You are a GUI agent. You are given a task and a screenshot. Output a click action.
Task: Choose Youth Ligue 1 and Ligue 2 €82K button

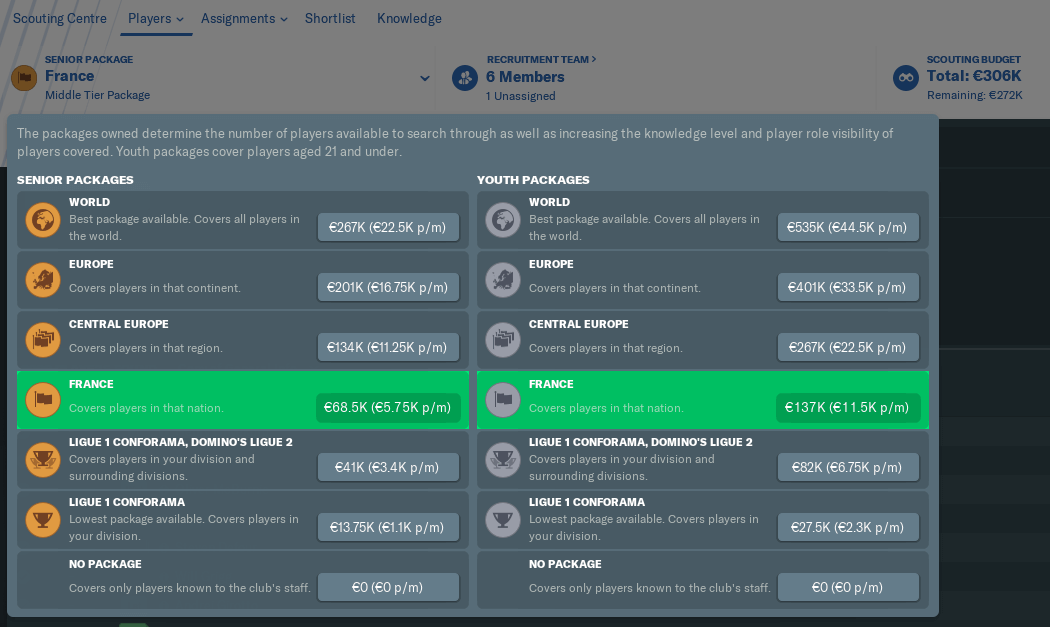point(848,467)
